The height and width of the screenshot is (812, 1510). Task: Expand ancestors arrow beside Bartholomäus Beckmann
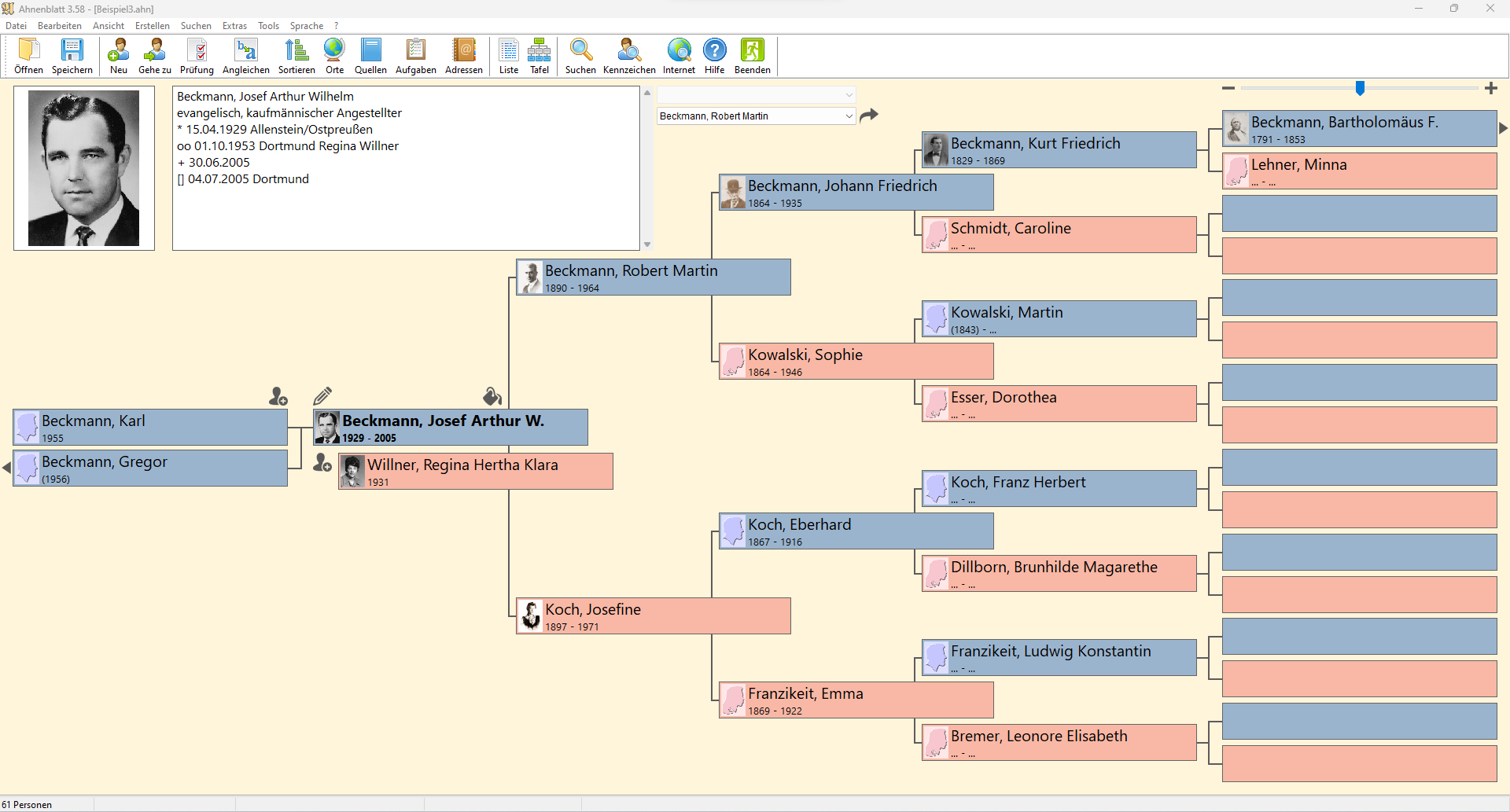click(1503, 128)
